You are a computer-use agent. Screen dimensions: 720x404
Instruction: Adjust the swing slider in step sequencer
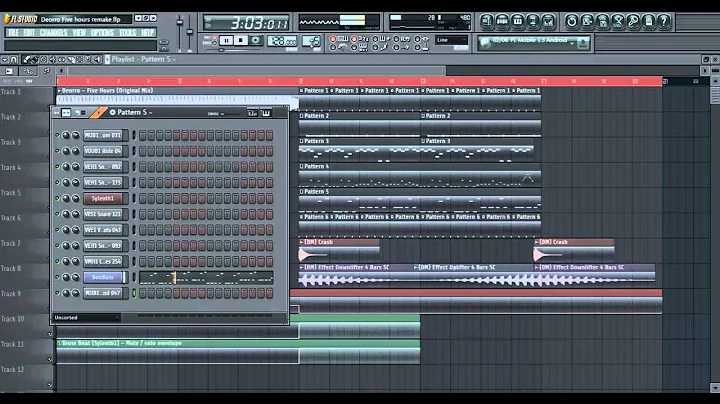[232, 113]
